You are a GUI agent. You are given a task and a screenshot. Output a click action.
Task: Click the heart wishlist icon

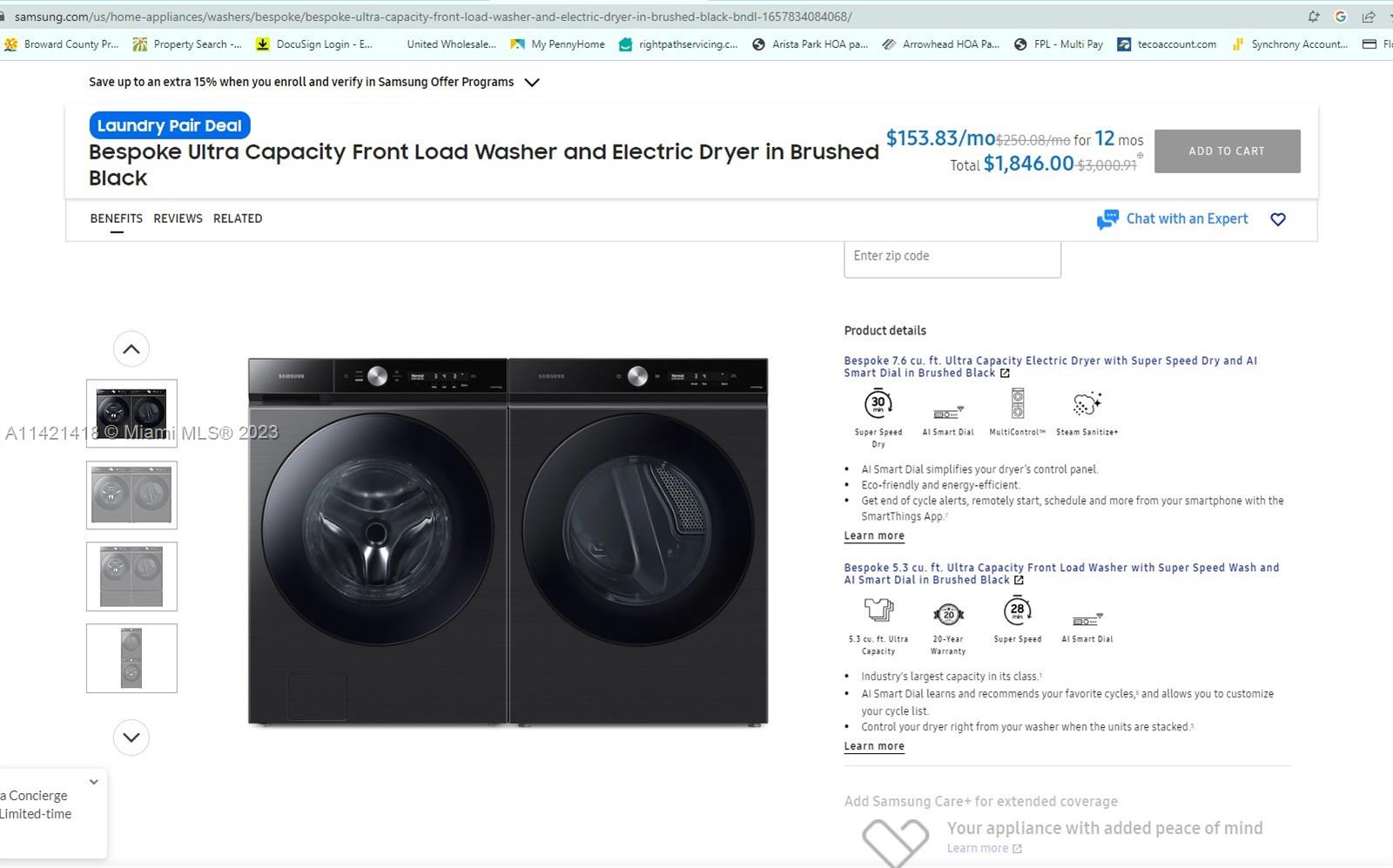(1277, 219)
